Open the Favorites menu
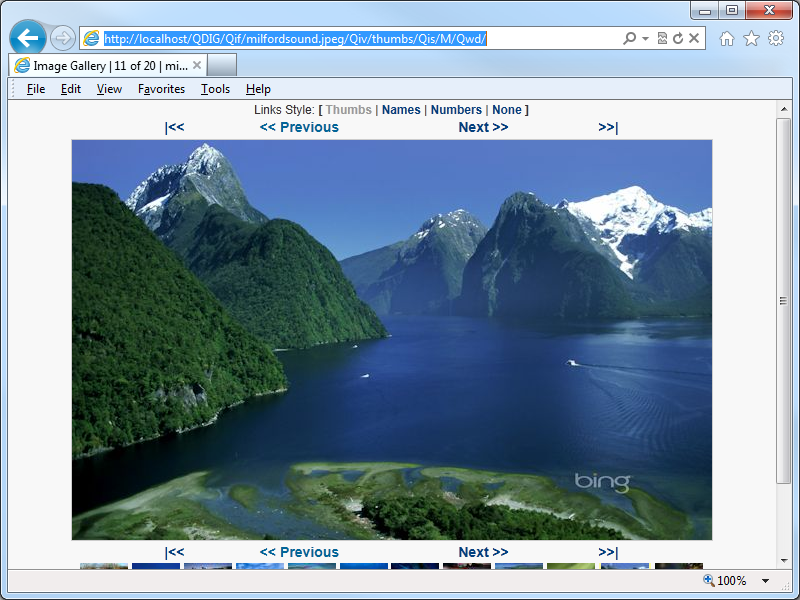Image resolution: width=800 pixels, height=600 pixels. pos(161,89)
